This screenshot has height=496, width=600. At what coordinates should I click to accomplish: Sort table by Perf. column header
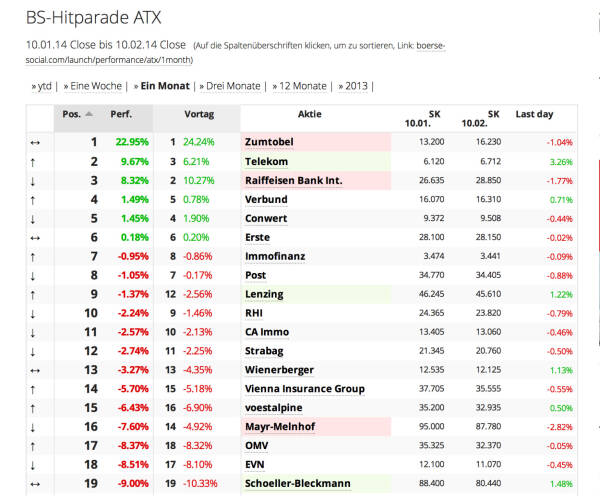click(121, 114)
